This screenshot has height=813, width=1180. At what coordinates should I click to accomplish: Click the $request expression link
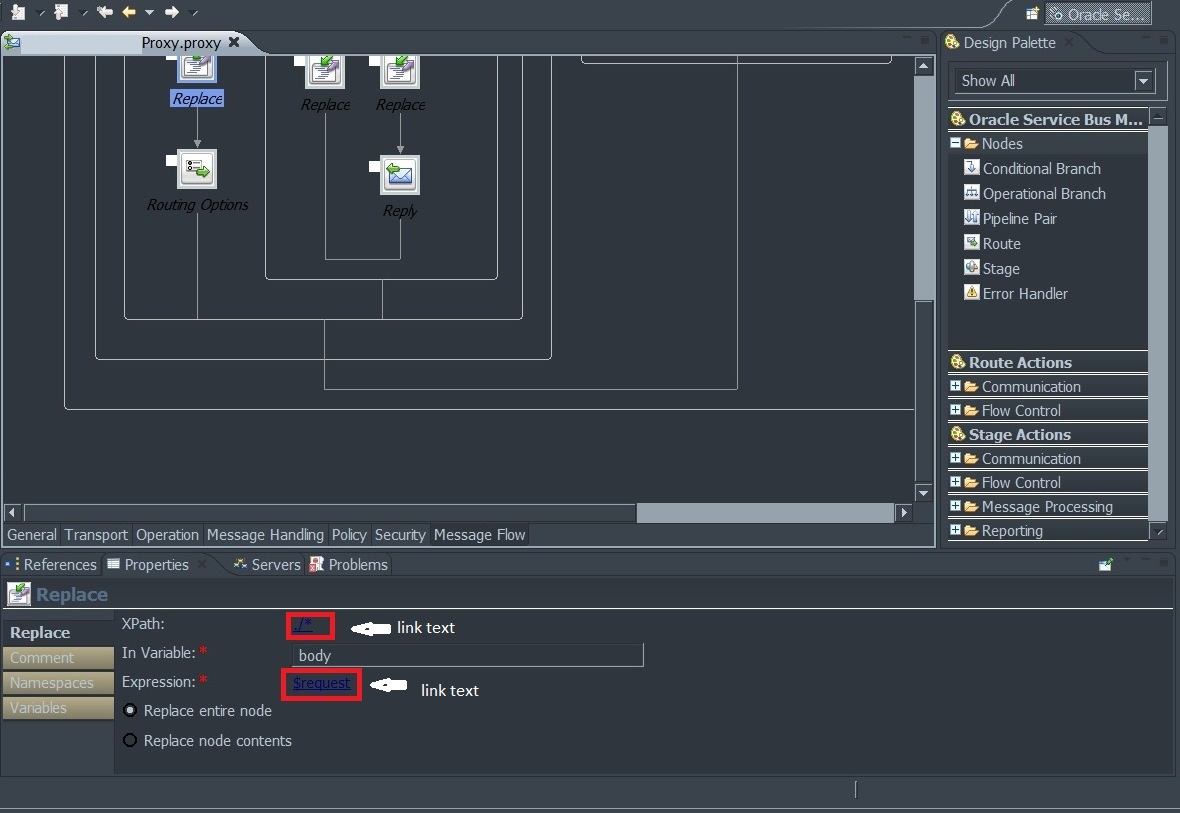(321, 683)
